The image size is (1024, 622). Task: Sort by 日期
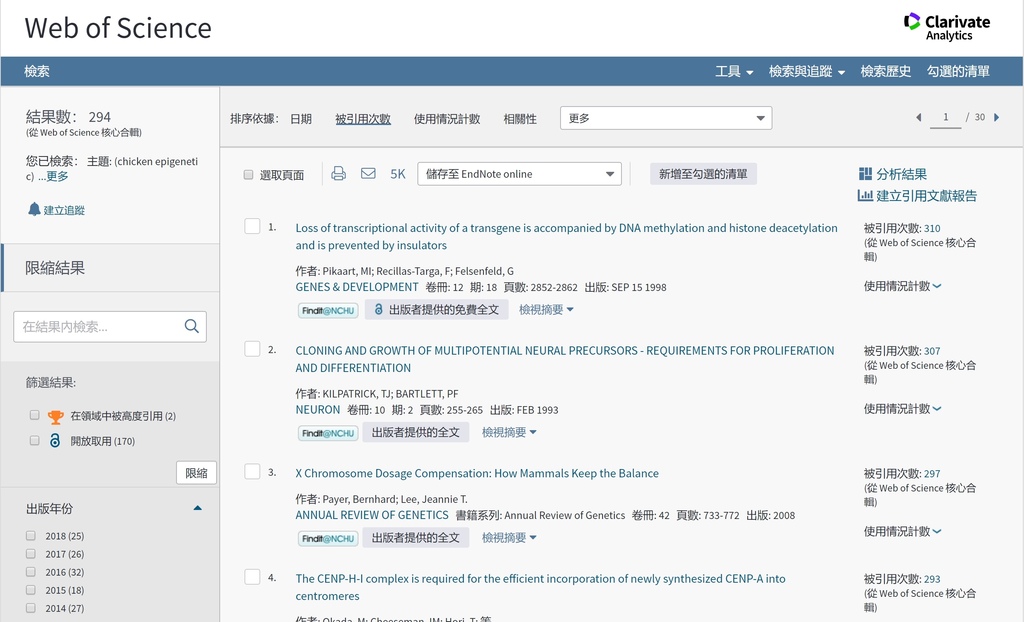[300, 119]
